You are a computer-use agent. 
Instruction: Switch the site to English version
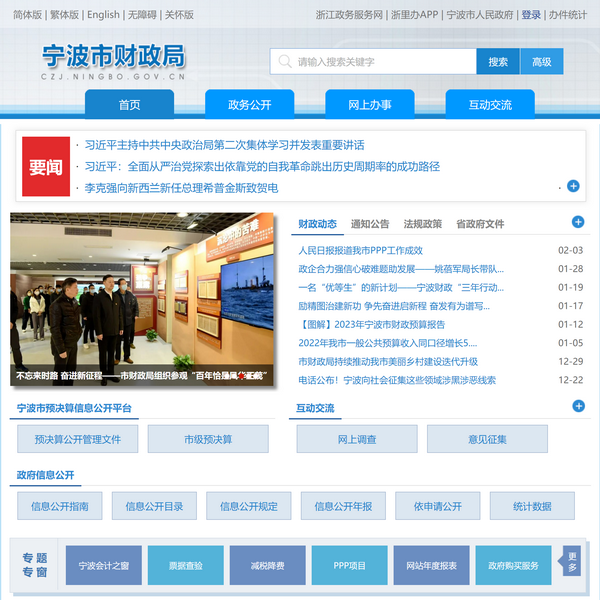click(102, 15)
